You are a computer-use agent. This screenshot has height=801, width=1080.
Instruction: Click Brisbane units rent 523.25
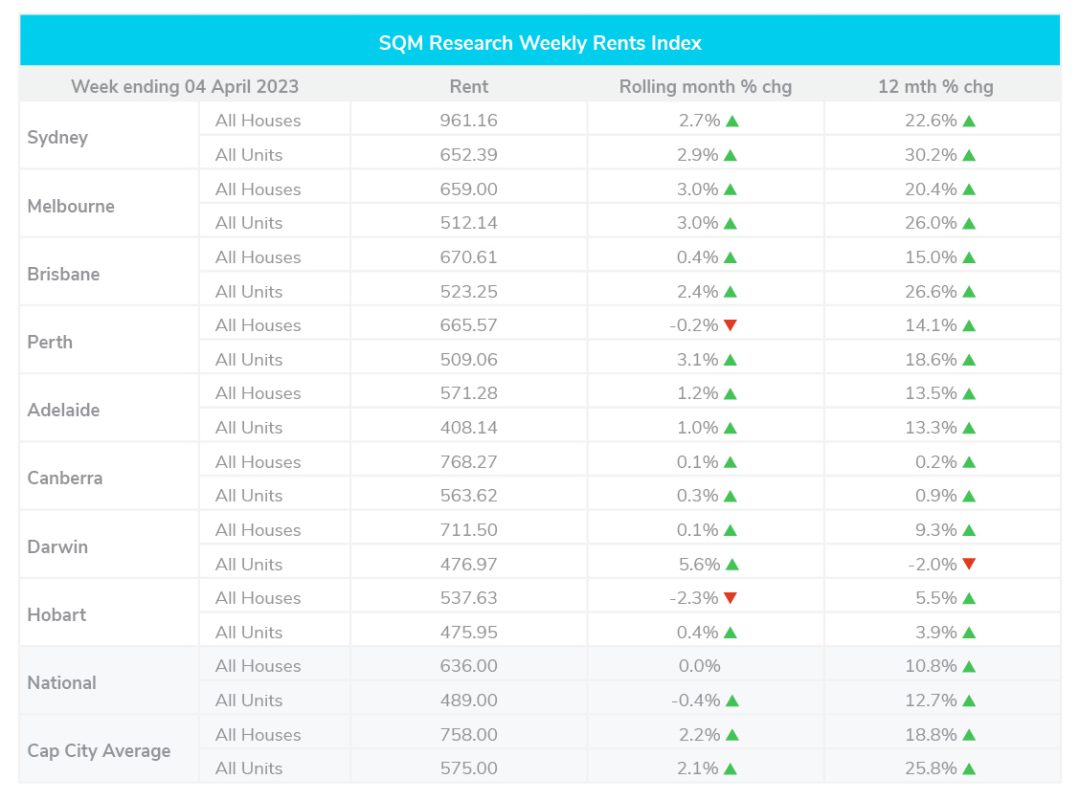468,292
